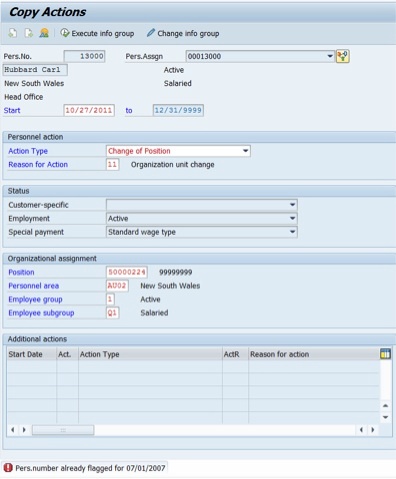Image resolution: width=396 pixels, height=479 pixels.
Task: Click the Pers.No. field 13000
Action: (84, 56)
